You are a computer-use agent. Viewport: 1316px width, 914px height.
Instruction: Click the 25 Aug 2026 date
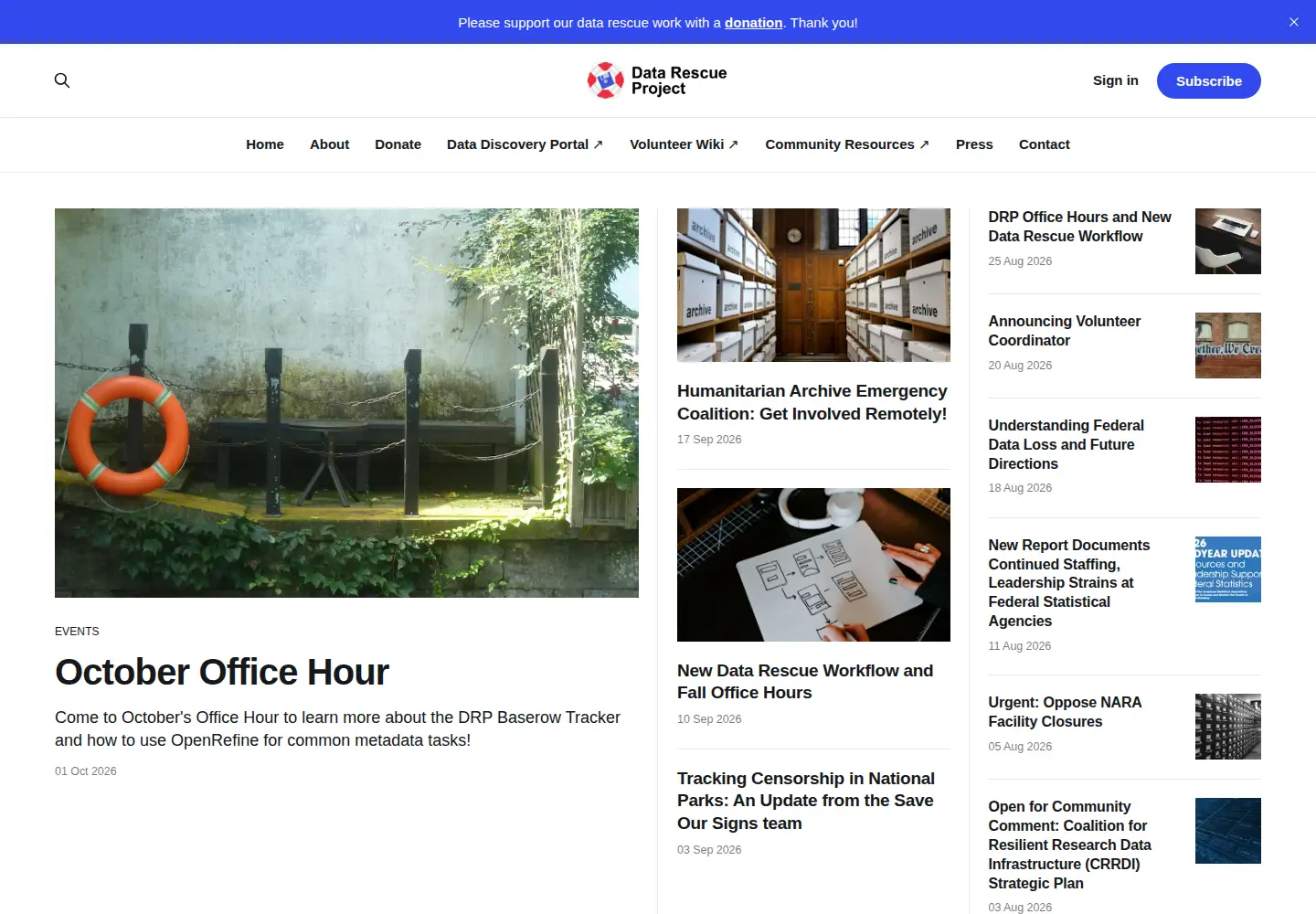(x=1020, y=261)
